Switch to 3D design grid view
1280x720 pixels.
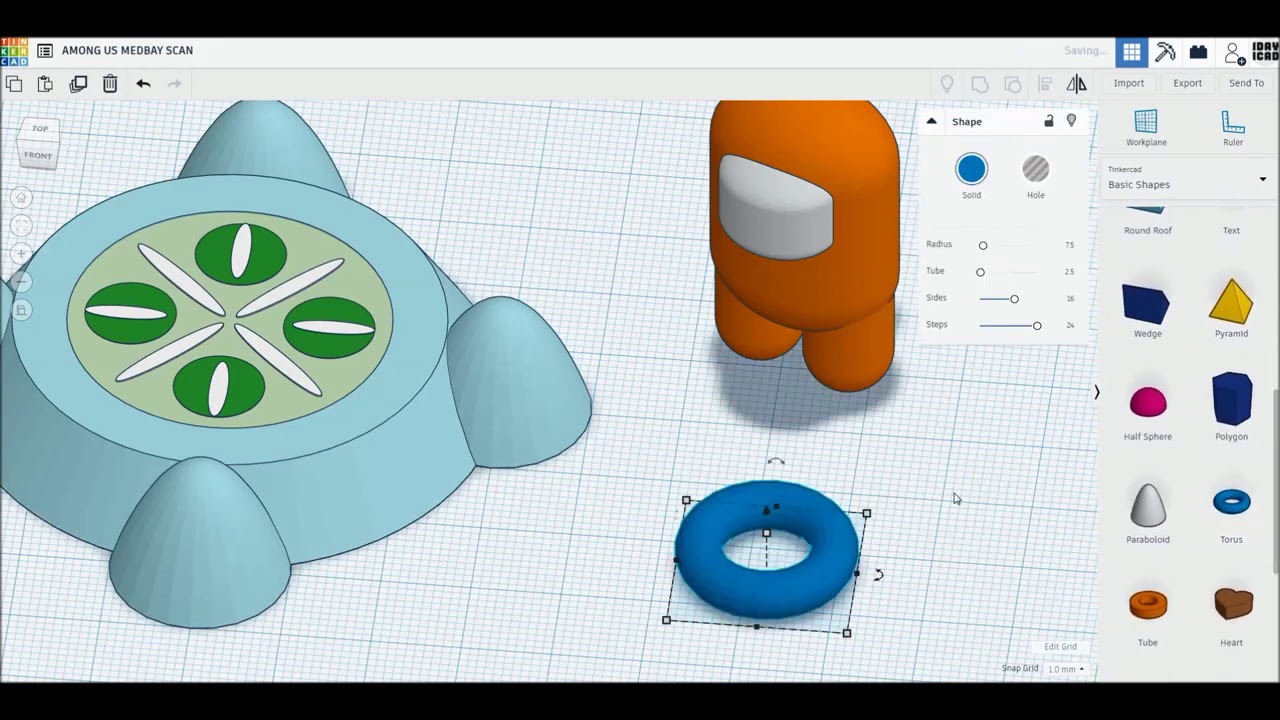pyautogui.click(x=1131, y=52)
